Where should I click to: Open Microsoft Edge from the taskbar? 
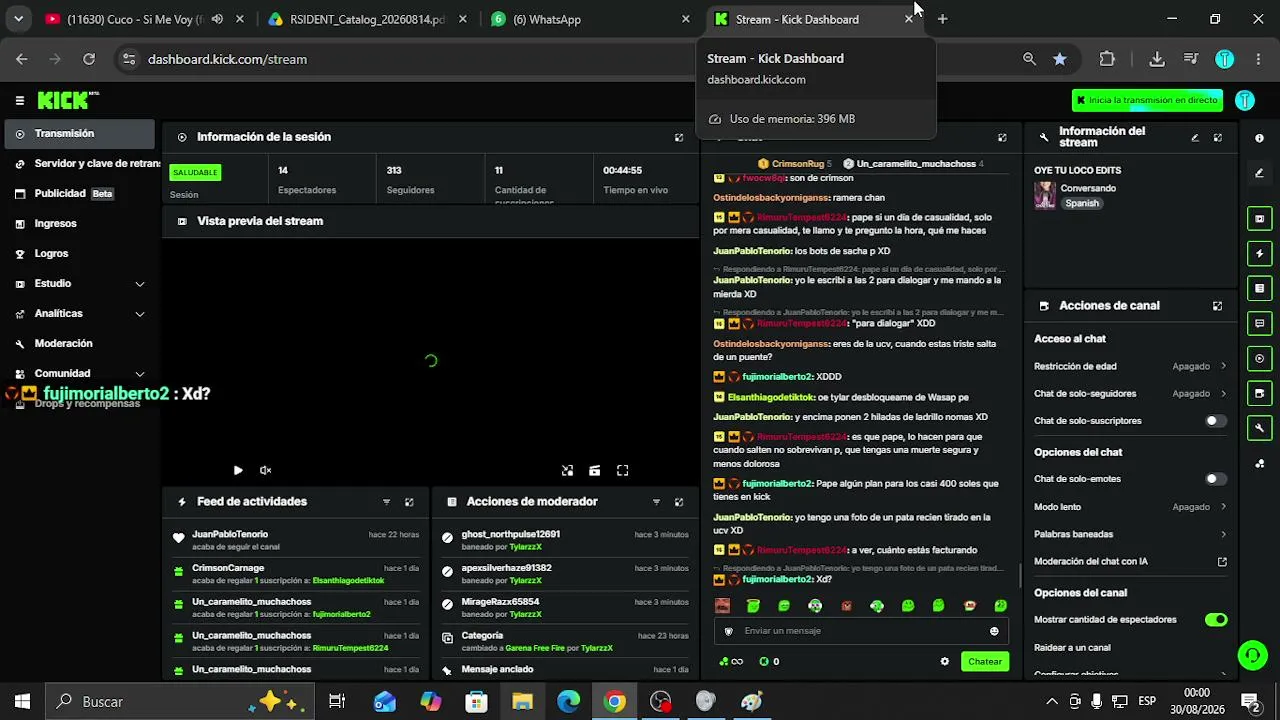pos(568,702)
